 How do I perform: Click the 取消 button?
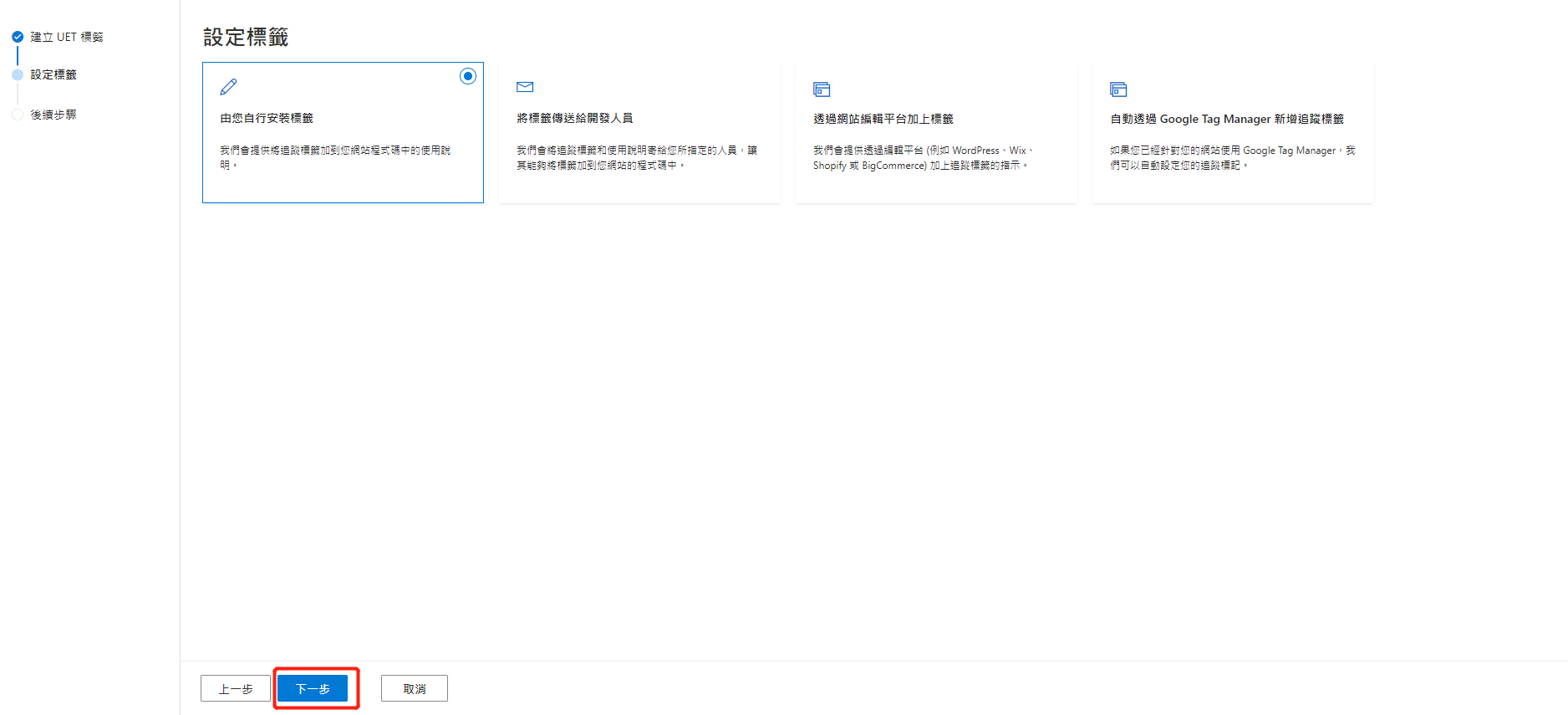[x=415, y=688]
